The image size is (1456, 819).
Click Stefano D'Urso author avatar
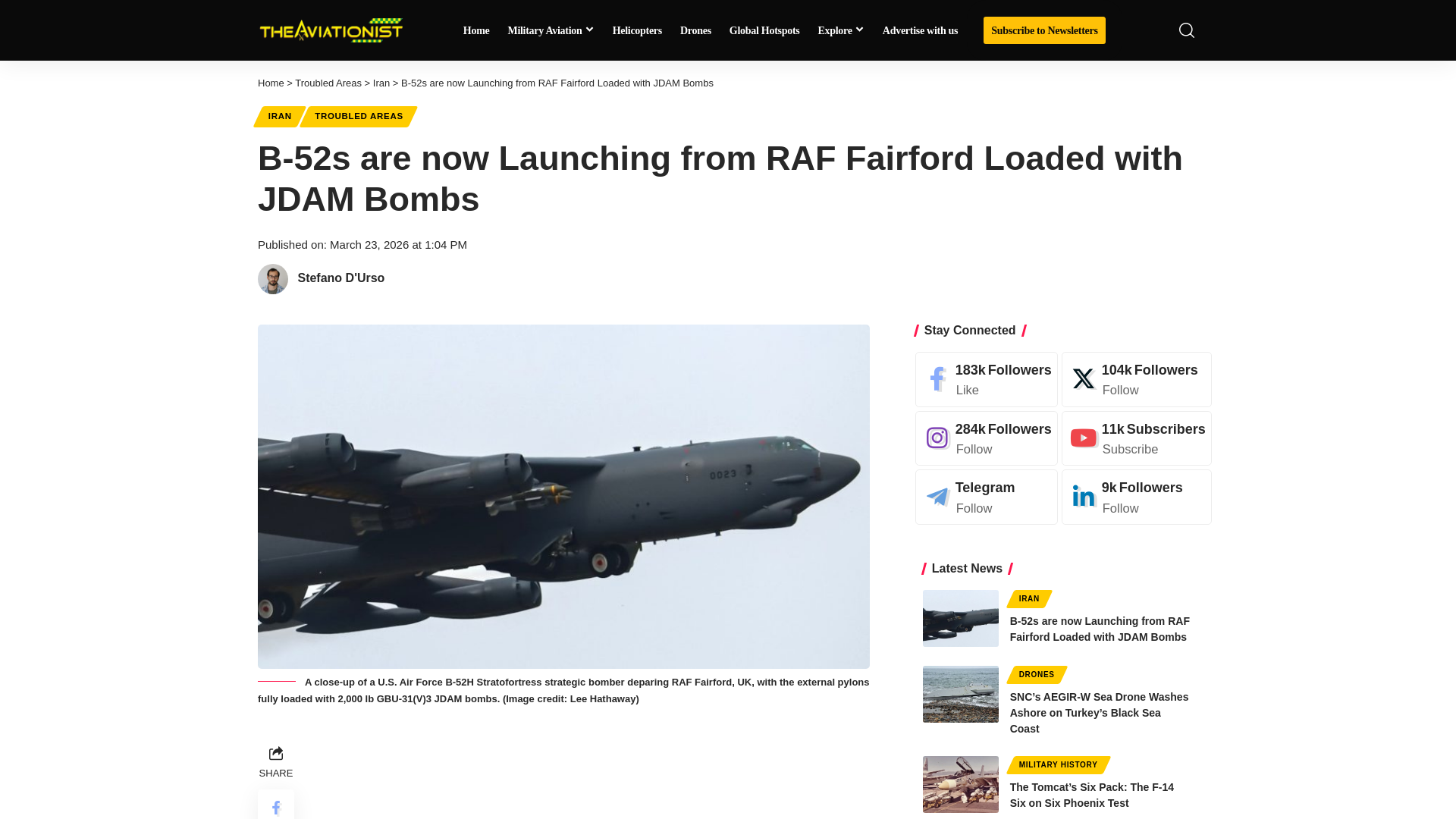point(273,279)
